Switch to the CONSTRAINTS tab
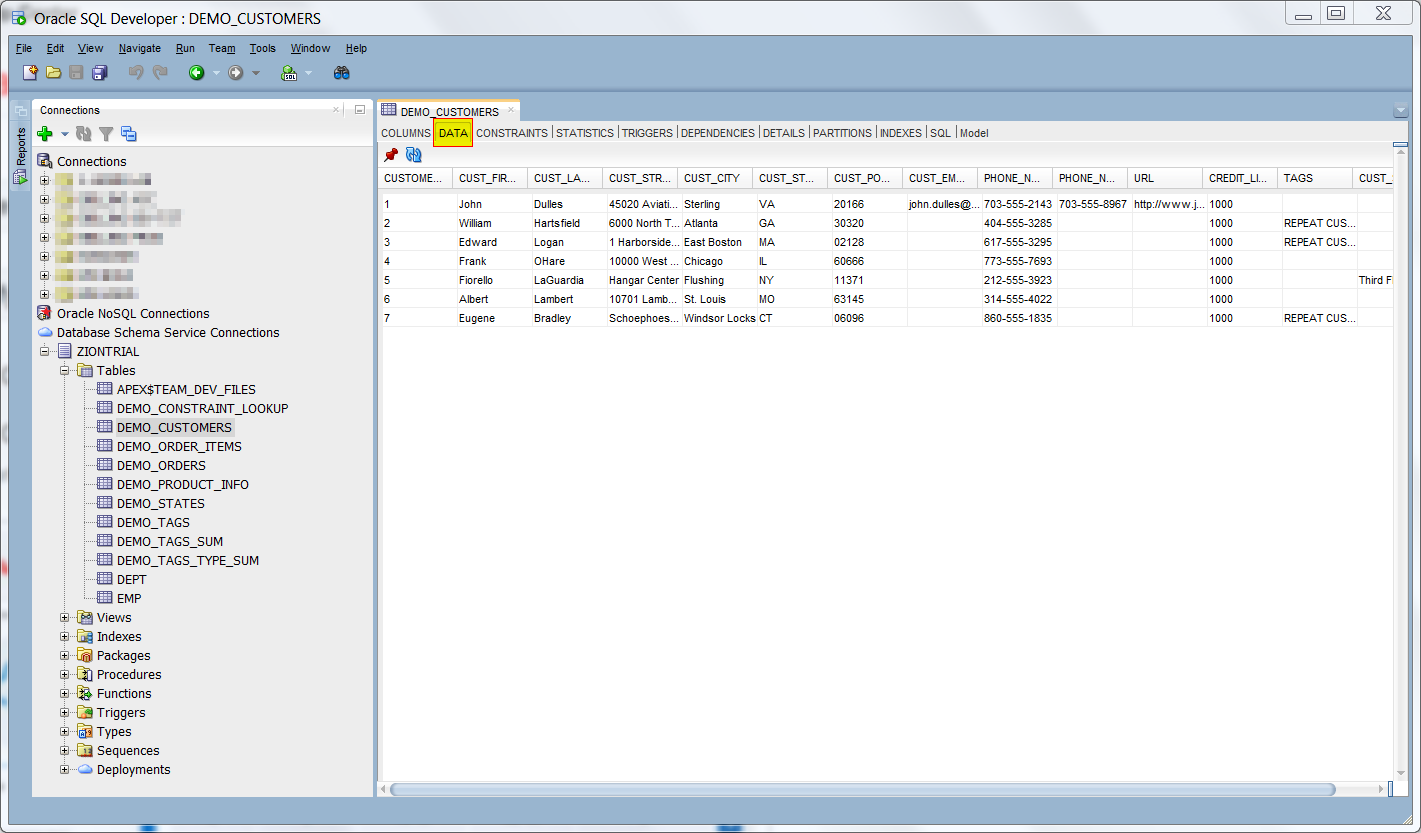 (512, 133)
